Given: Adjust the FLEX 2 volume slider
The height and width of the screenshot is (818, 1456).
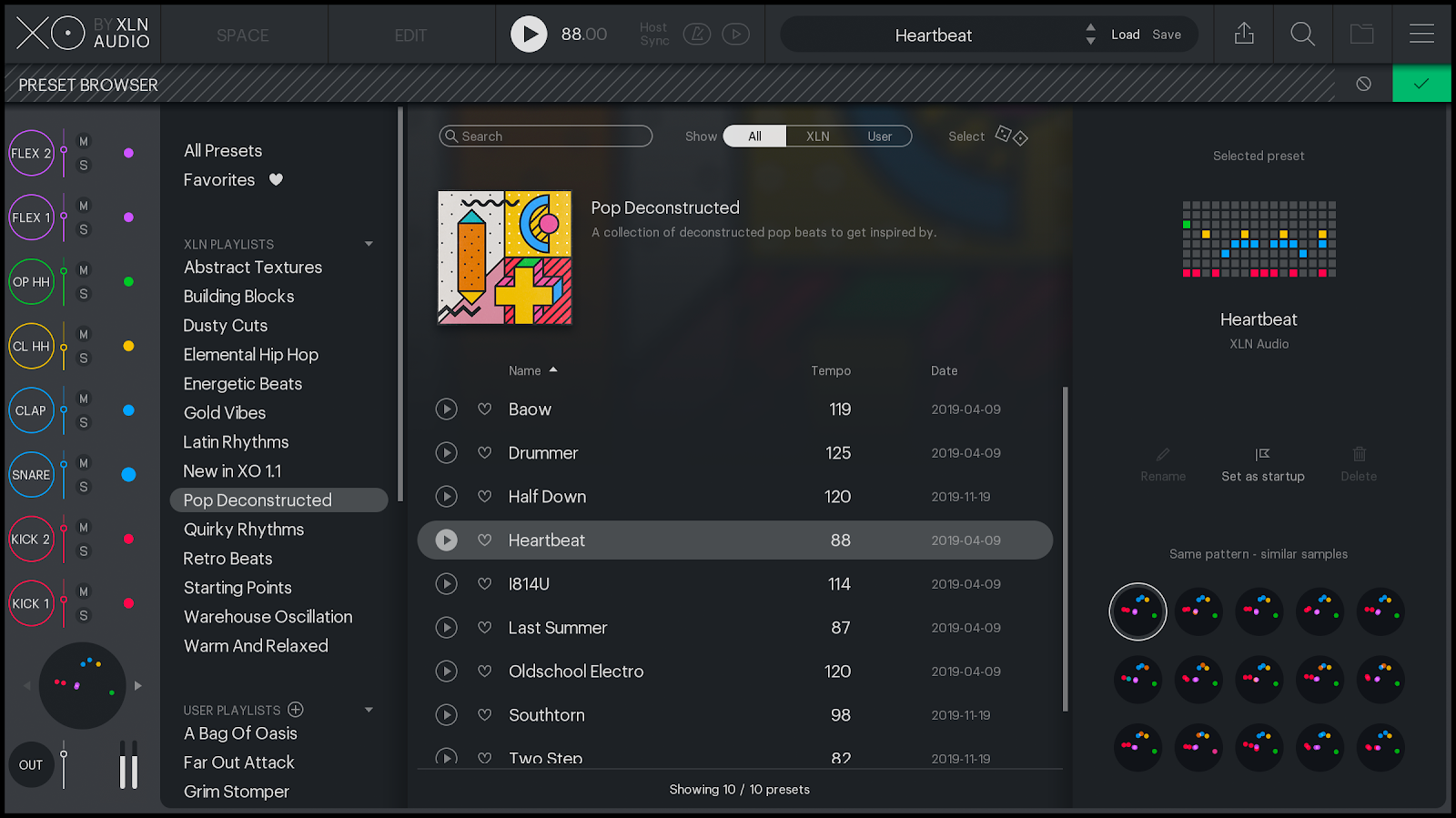Looking at the screenshot, I should [64, 150].
